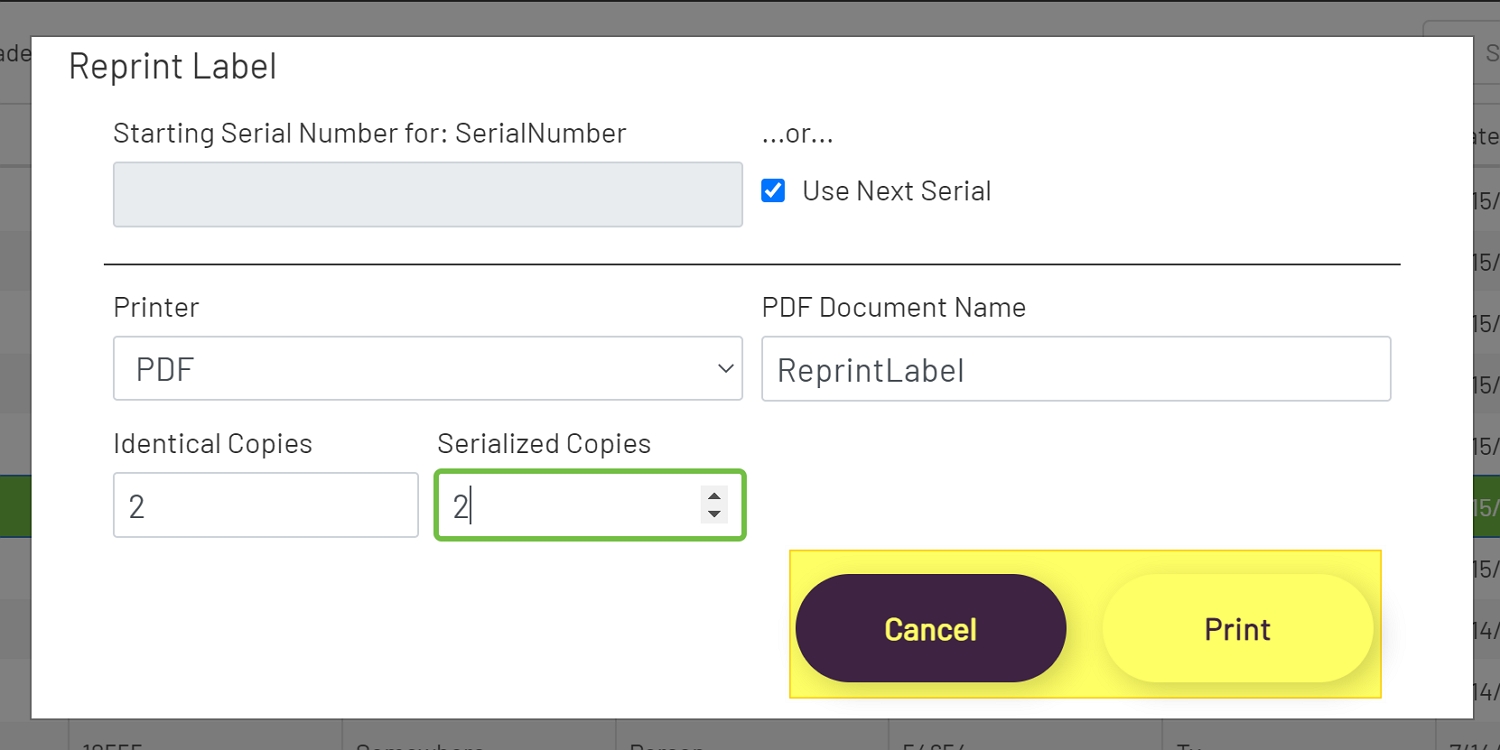Select the ReprintLabel document name text
Viewport: 1500px width, 750px height.
pos(869,369)
